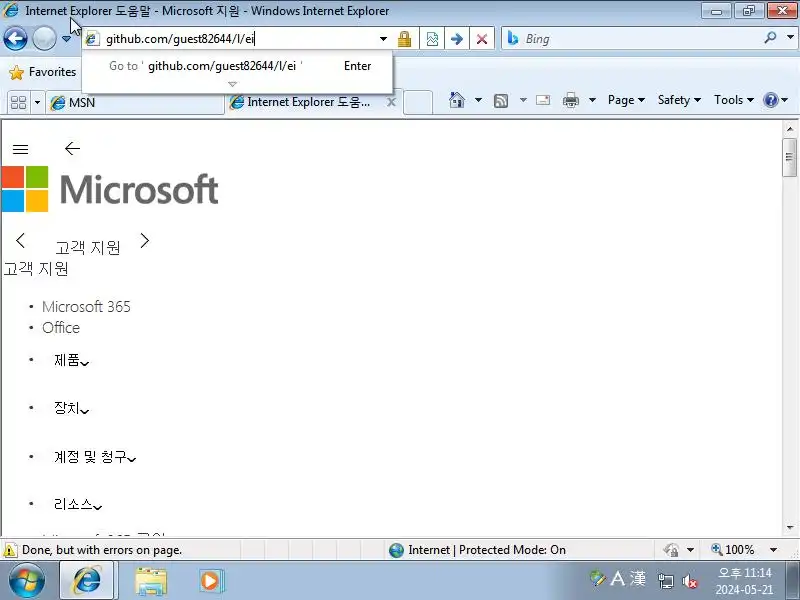Open a new blank tab

click(x=418, y=102)
